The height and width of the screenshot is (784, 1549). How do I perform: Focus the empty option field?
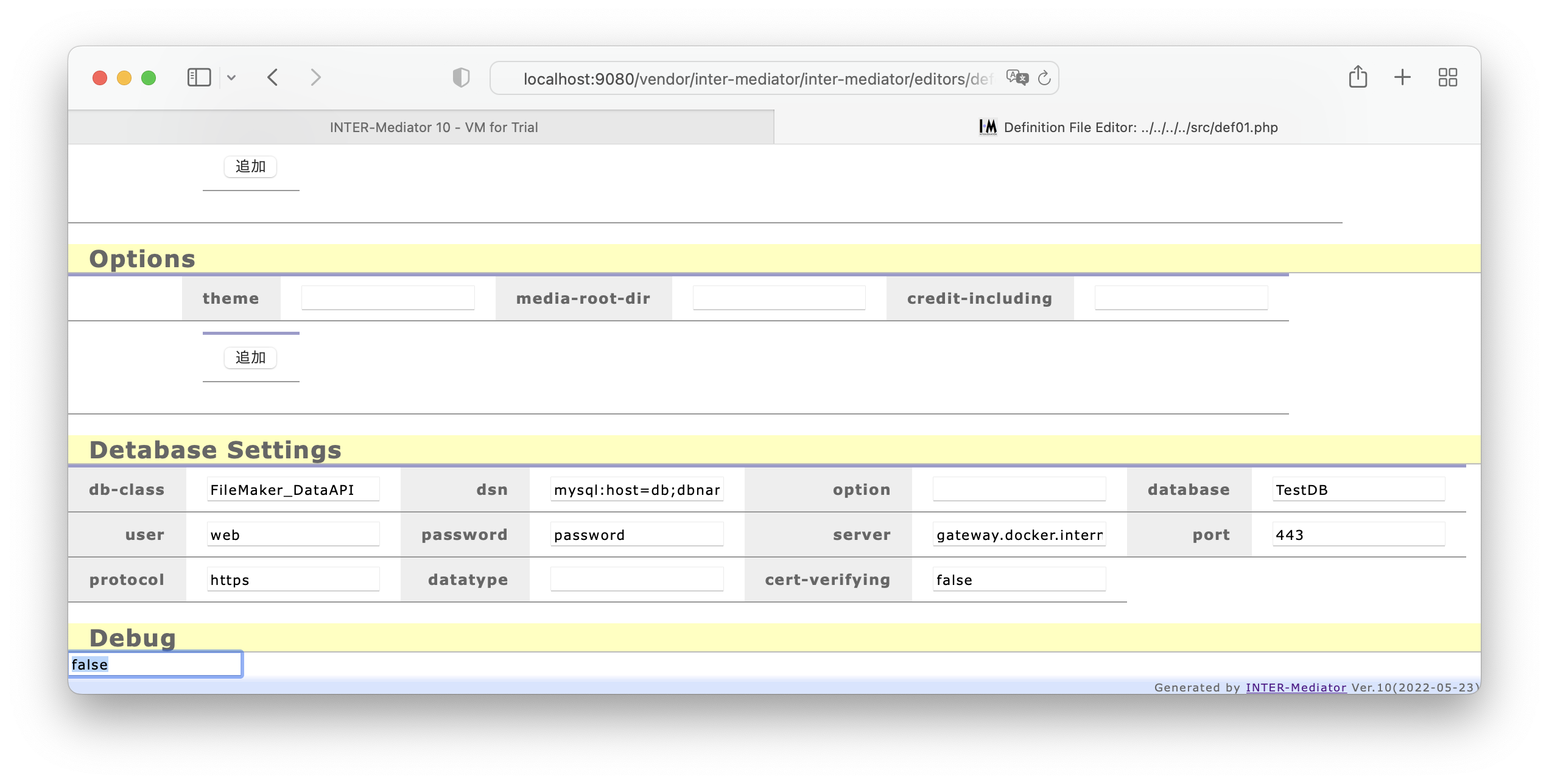[x=1019, y=489]
